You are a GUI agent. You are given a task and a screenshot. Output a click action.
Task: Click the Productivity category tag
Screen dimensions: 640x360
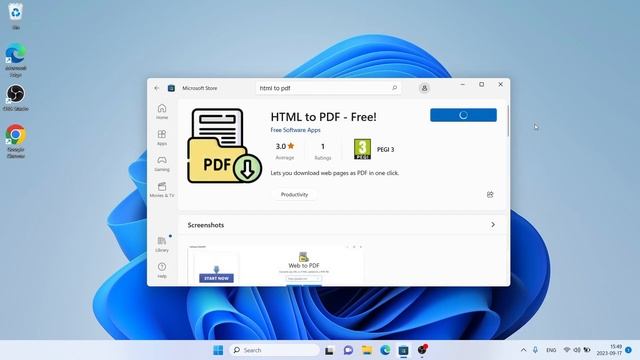pyautogui.click(x=294, y=195)
